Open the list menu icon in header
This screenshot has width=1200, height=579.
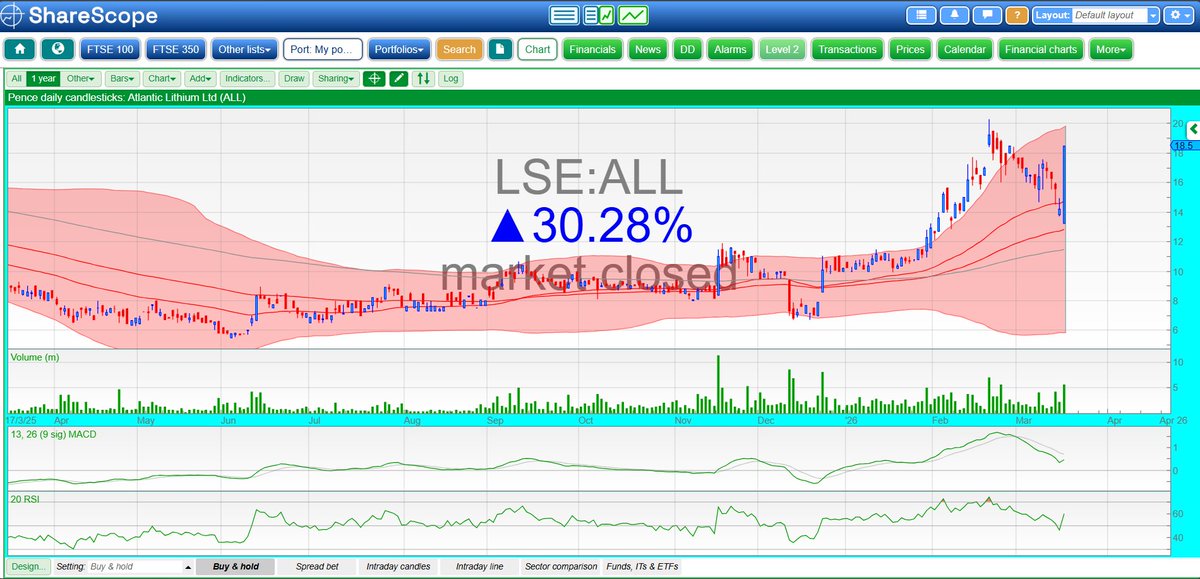pos(921,15)
